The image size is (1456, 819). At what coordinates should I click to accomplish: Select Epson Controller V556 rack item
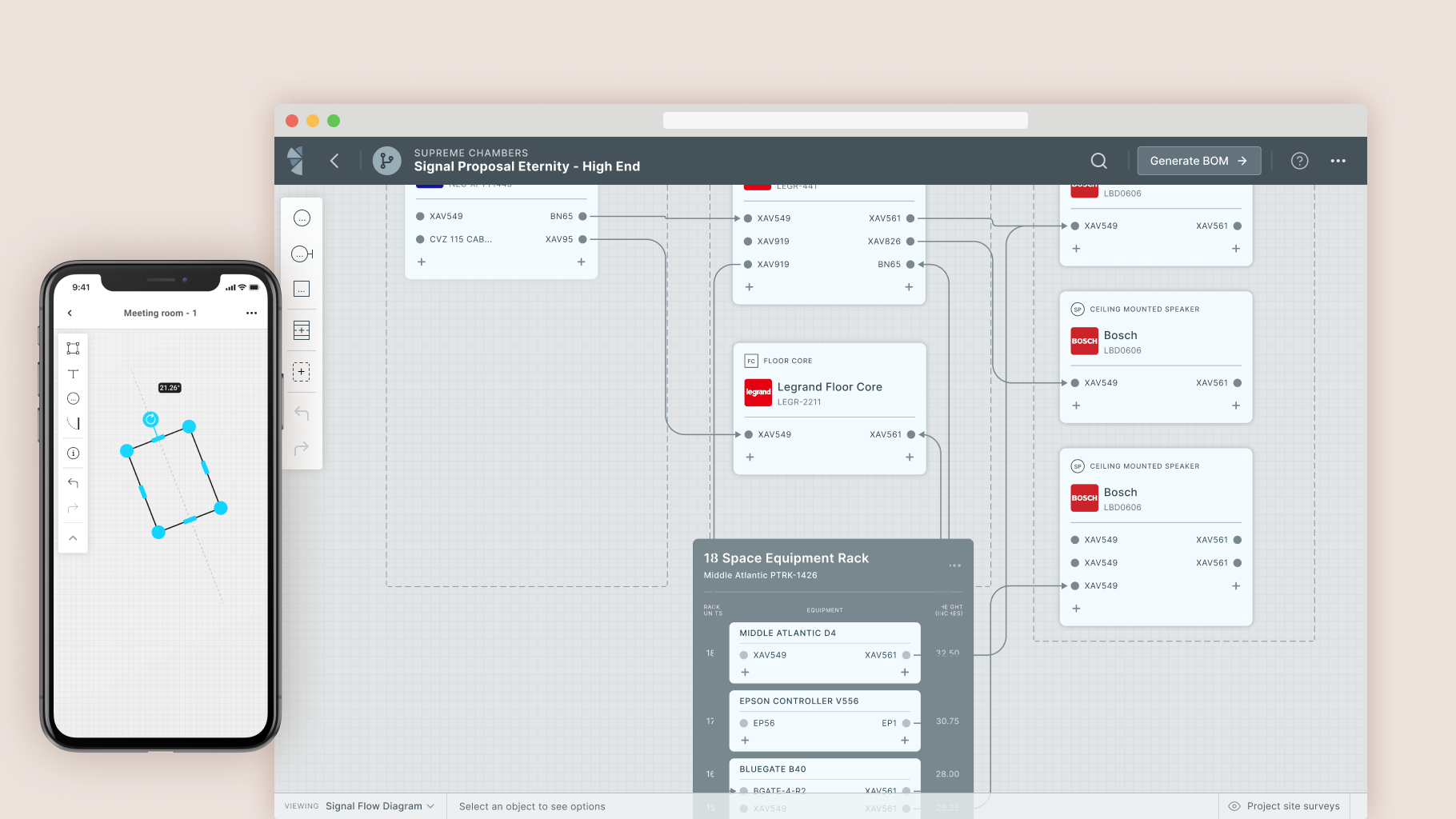(825, 721)
